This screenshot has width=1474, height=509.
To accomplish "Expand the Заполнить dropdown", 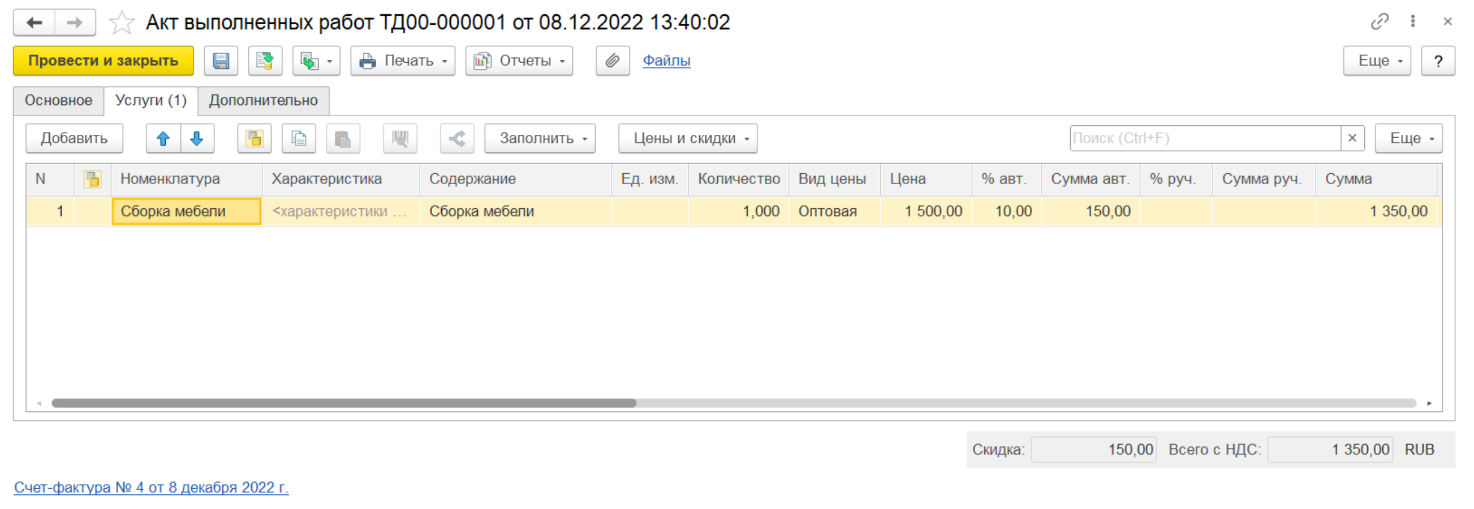I will coord(539,139).
